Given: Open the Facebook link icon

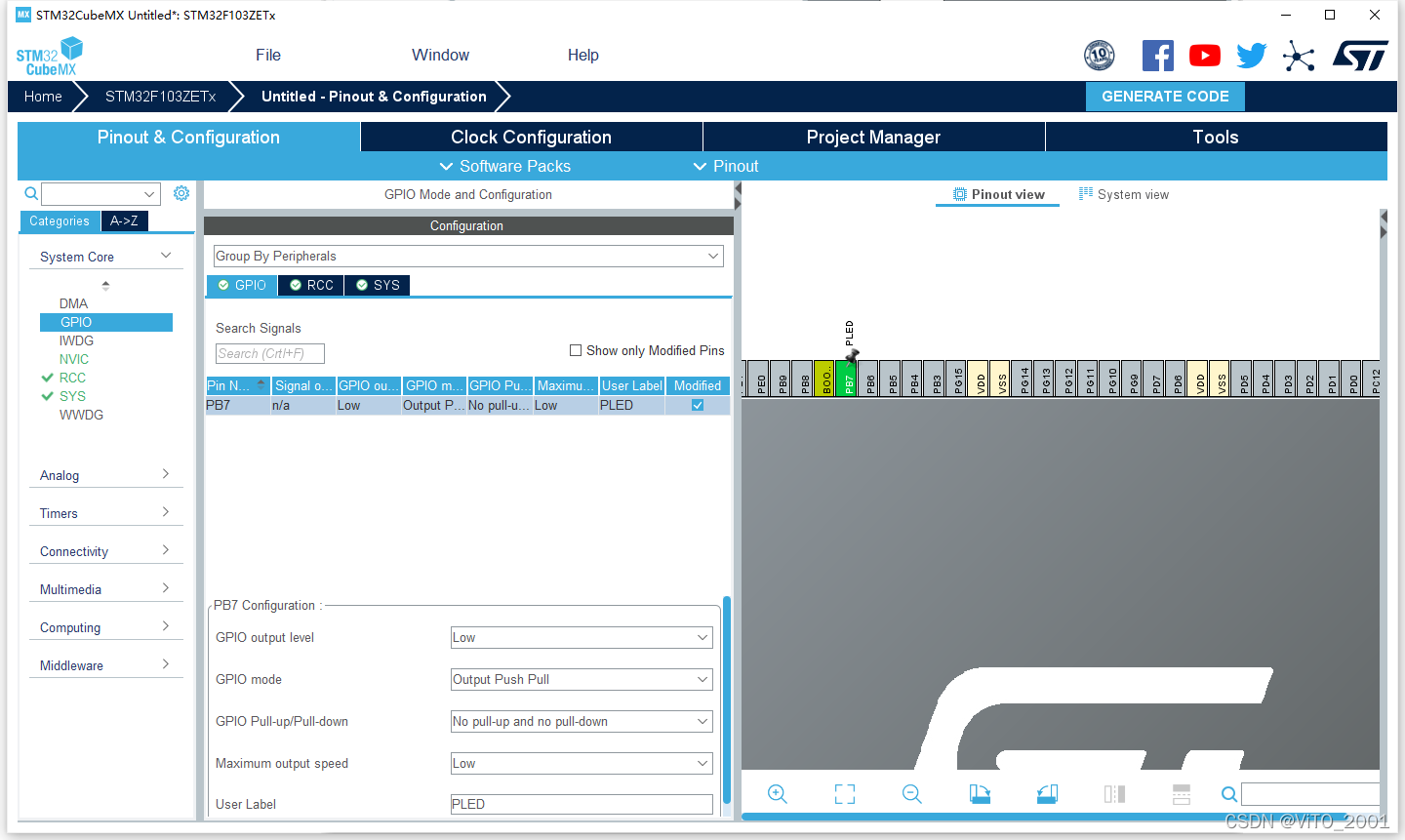Looking at the screenshot, I should (x=1158, y=56).
